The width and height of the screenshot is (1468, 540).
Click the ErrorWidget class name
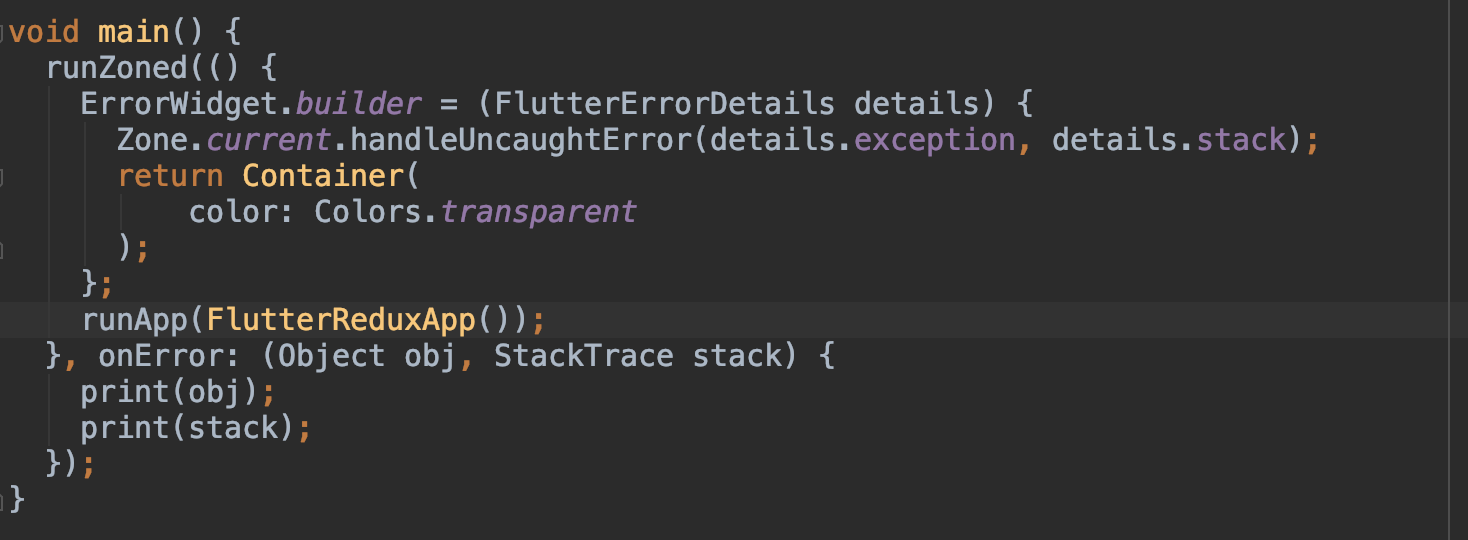pyautogui.click(x=180, y=103)
